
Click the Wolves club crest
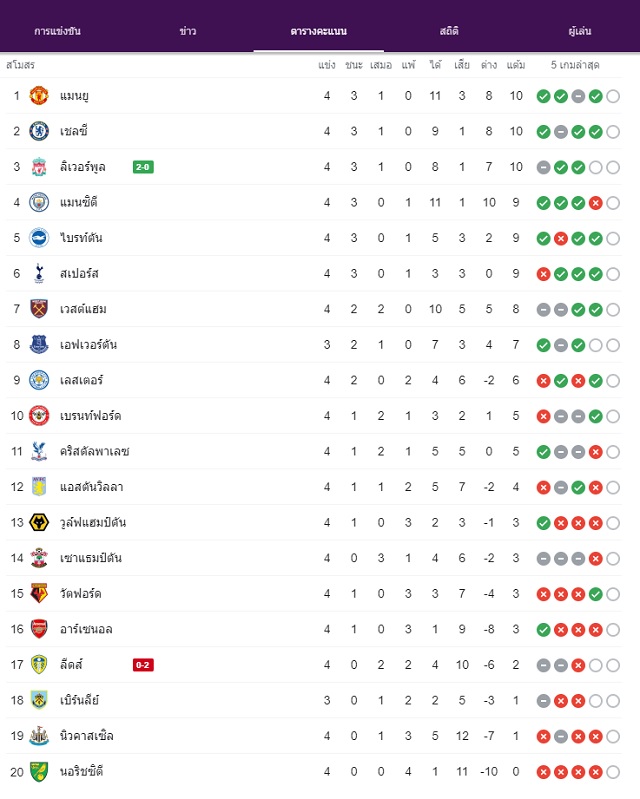[x=39, y=523]
